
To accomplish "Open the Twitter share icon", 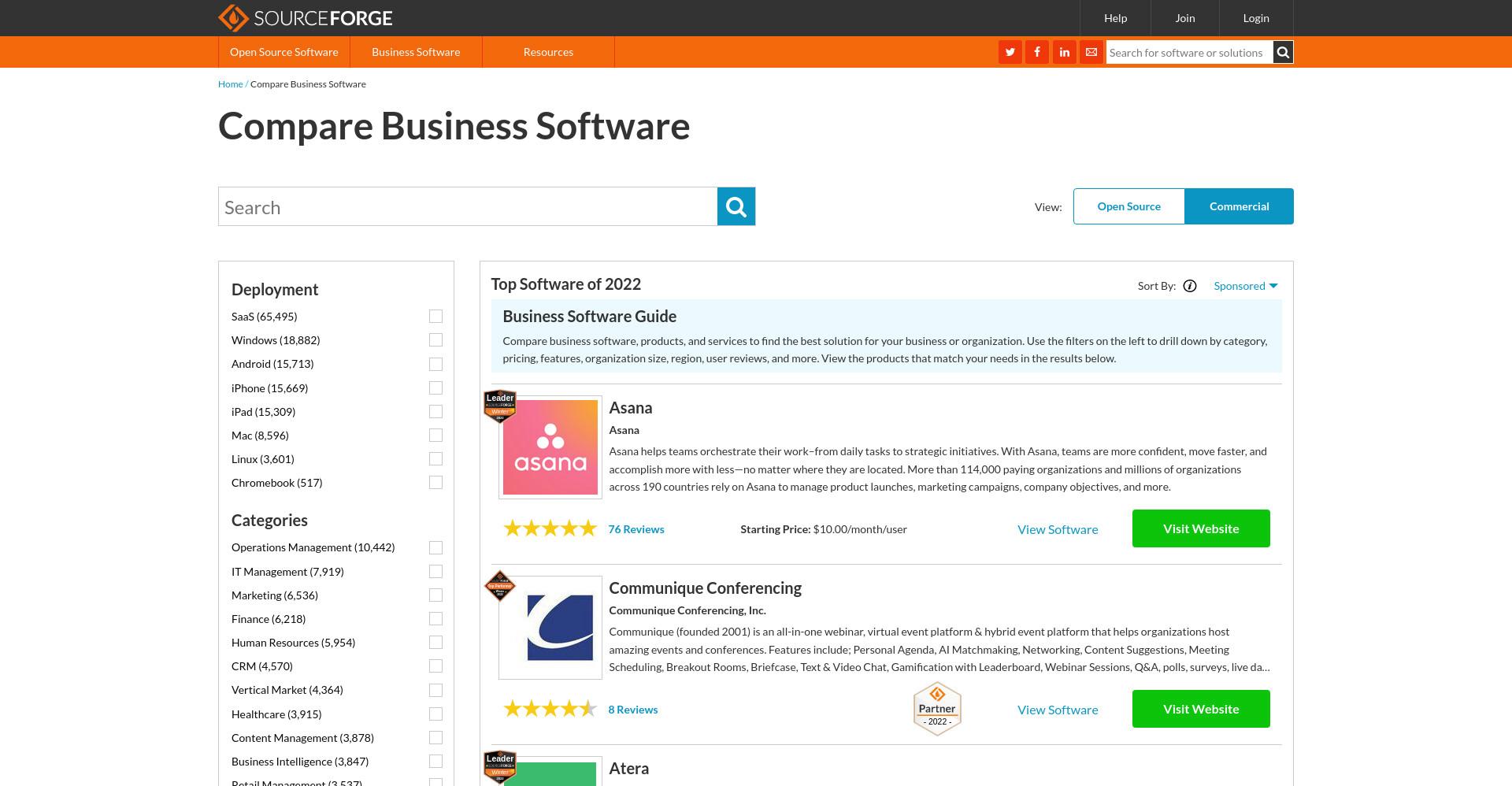I will click(x=1010, y=52).
